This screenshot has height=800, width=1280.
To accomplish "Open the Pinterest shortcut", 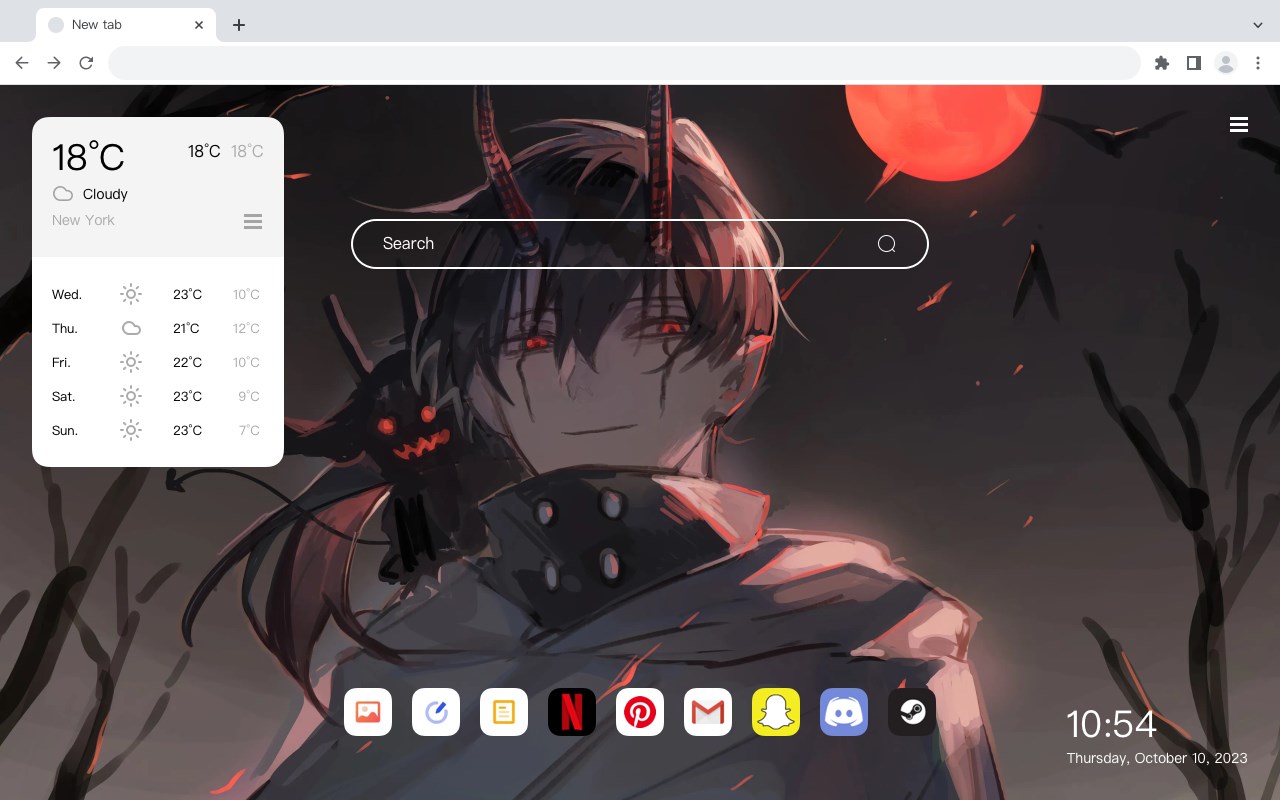I will [x=640, y=712].
